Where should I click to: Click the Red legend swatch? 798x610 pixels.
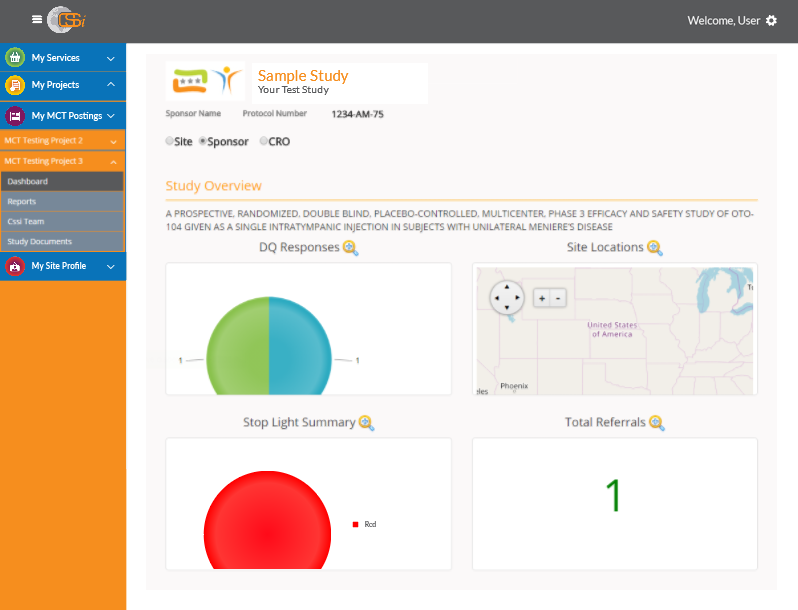[356, 525]
